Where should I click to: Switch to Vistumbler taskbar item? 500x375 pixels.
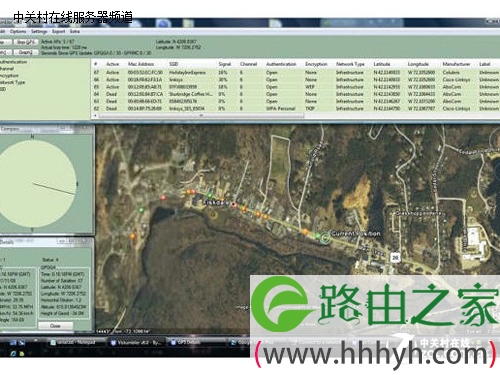136,342
